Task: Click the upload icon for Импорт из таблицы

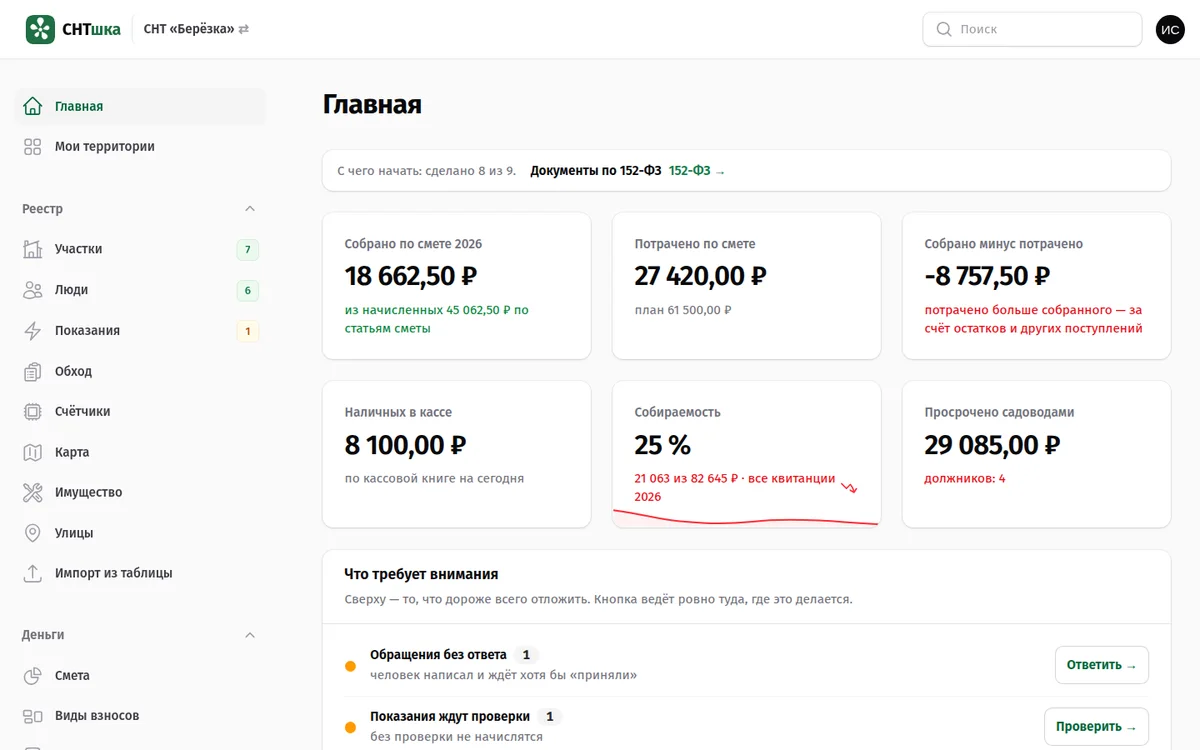Action: coord(33,573)
